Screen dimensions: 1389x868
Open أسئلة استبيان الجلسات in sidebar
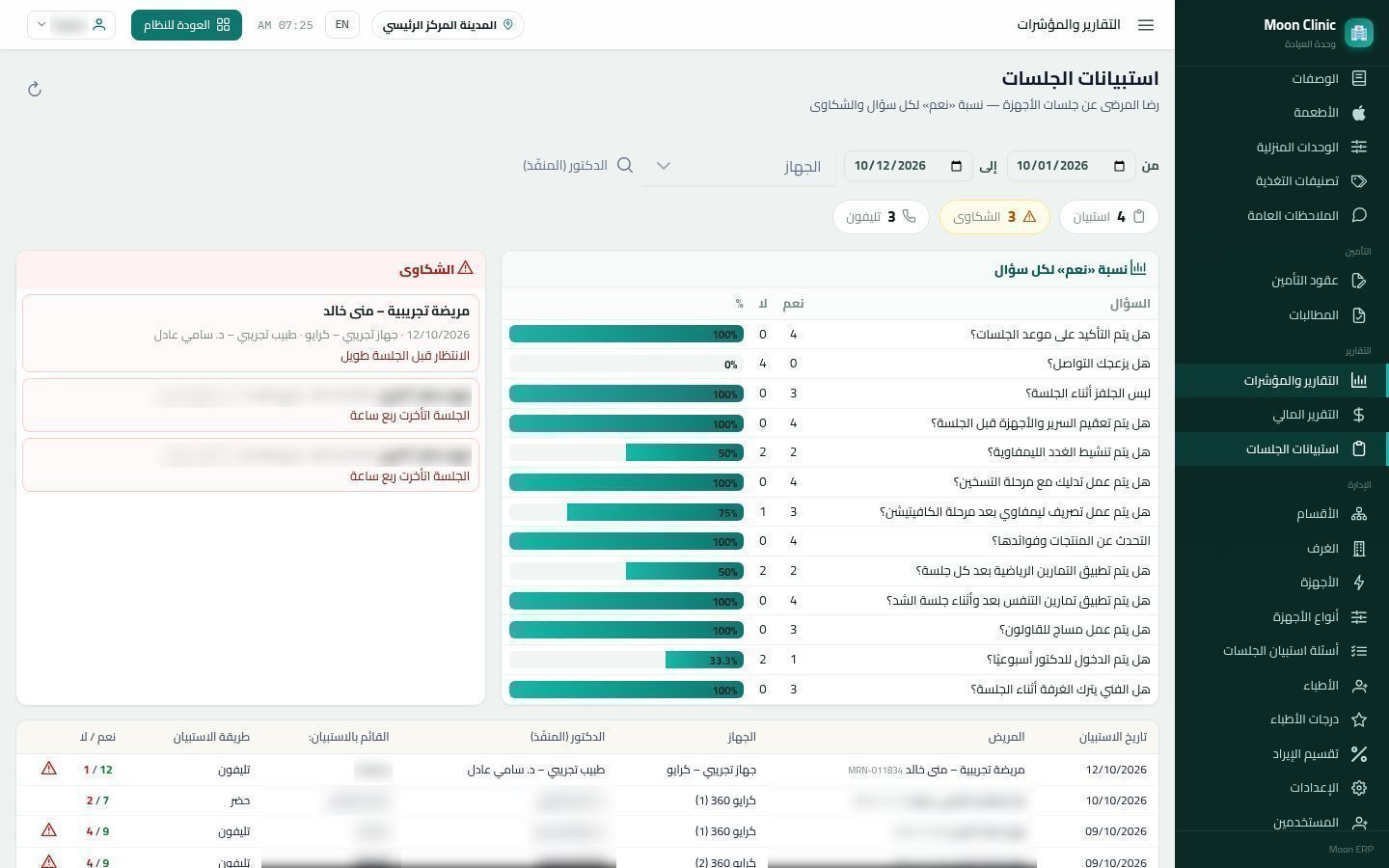pyautogui.click(x=1281, y=651)
